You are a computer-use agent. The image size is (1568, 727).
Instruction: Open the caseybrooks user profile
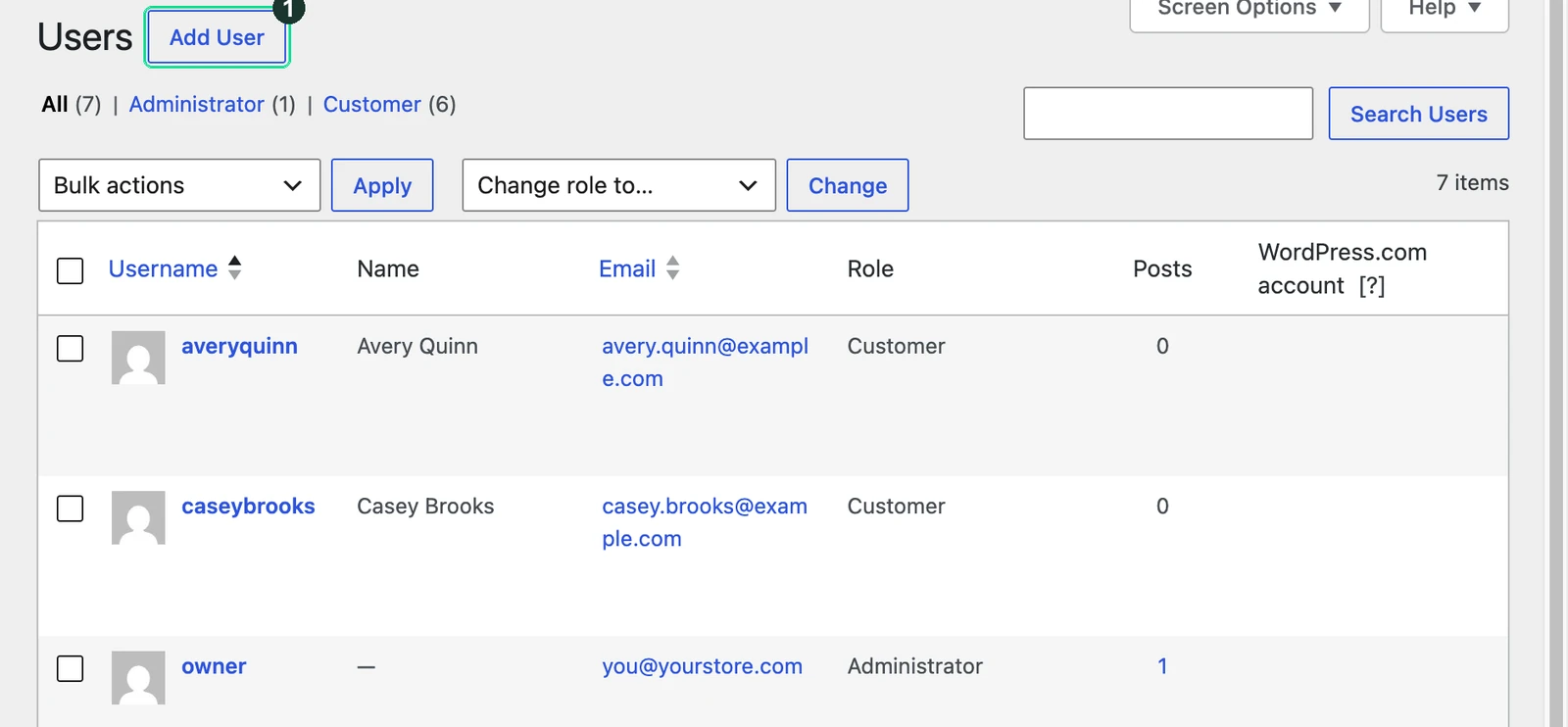click(x=248, y=506)
